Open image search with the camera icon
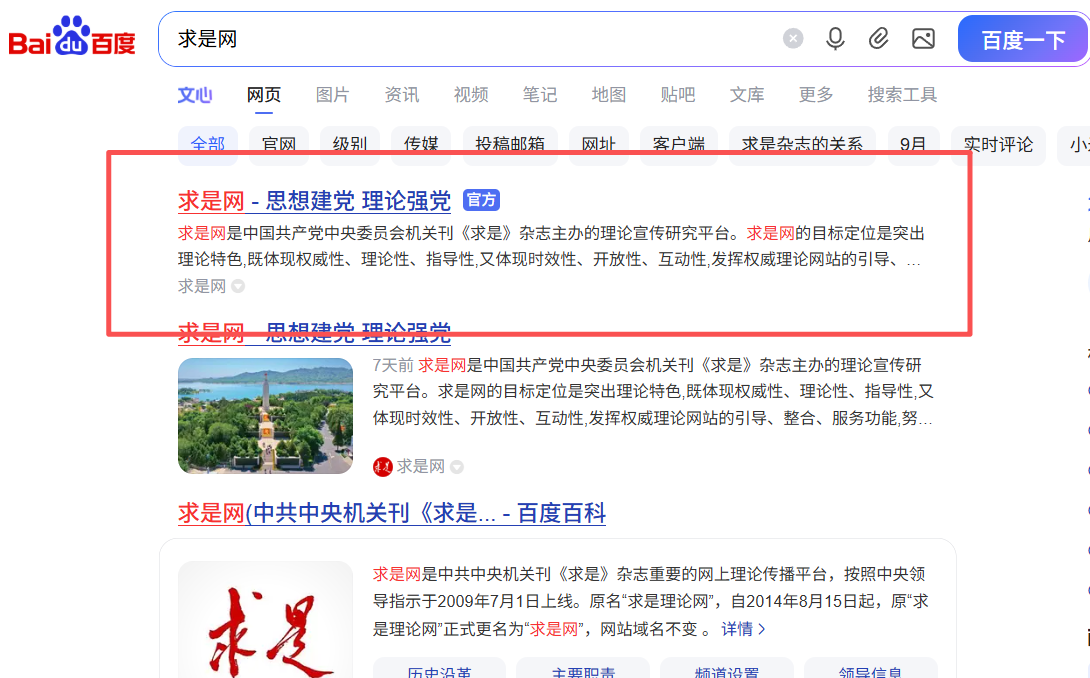 click(923, 38)
